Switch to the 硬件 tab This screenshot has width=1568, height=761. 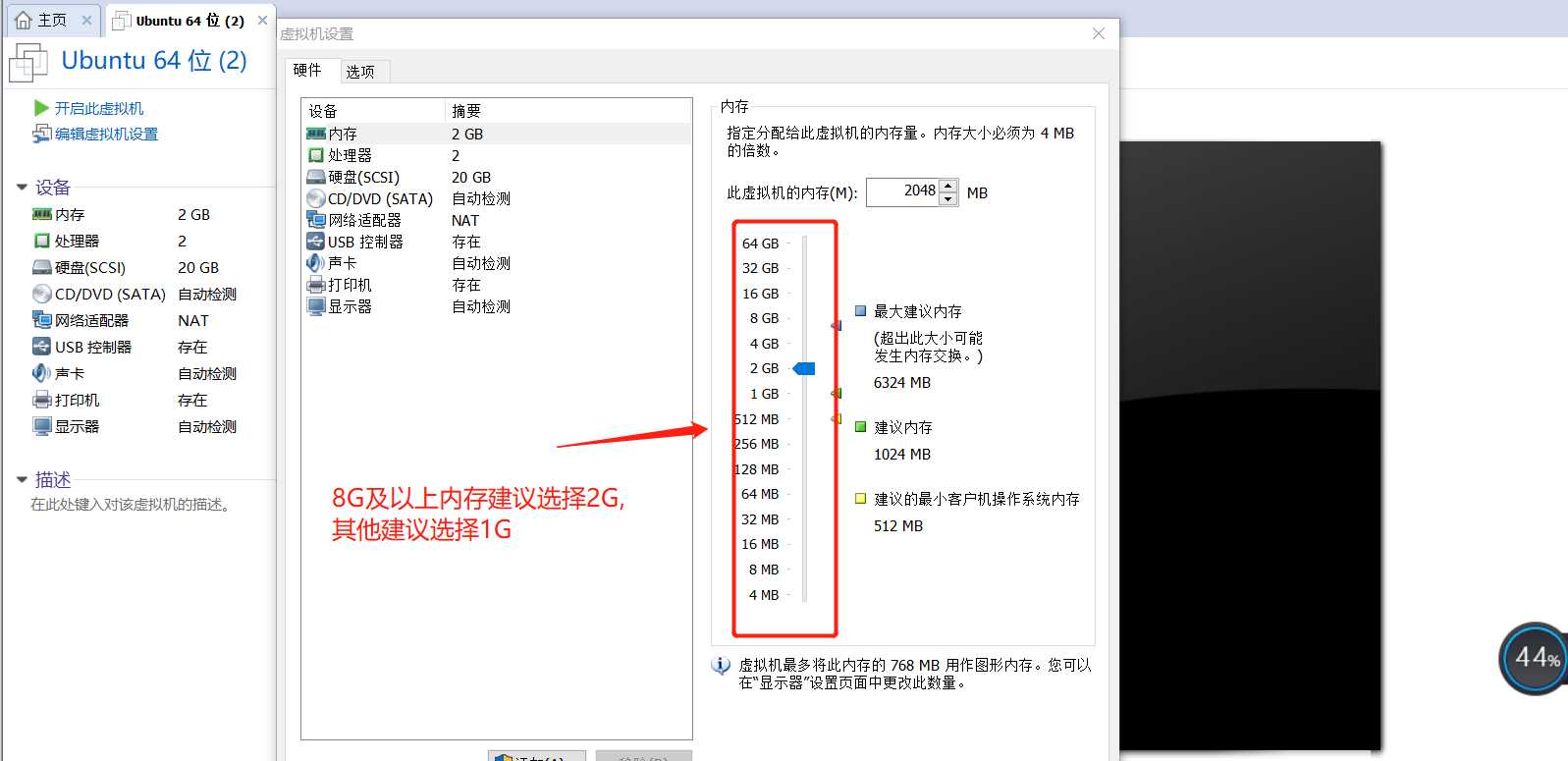click(308, 70)
